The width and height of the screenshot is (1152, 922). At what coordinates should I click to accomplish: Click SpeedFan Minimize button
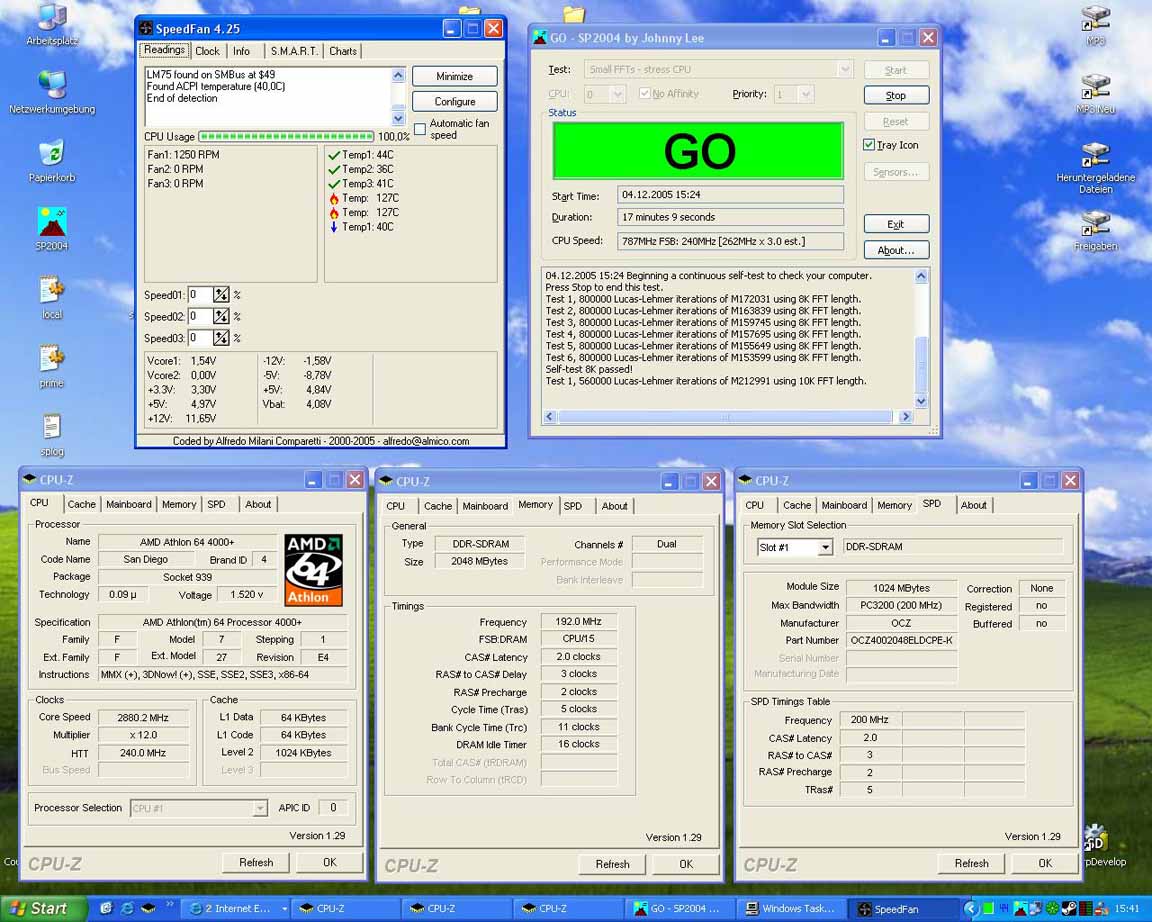pyautogui.click(x=455, y=76)
